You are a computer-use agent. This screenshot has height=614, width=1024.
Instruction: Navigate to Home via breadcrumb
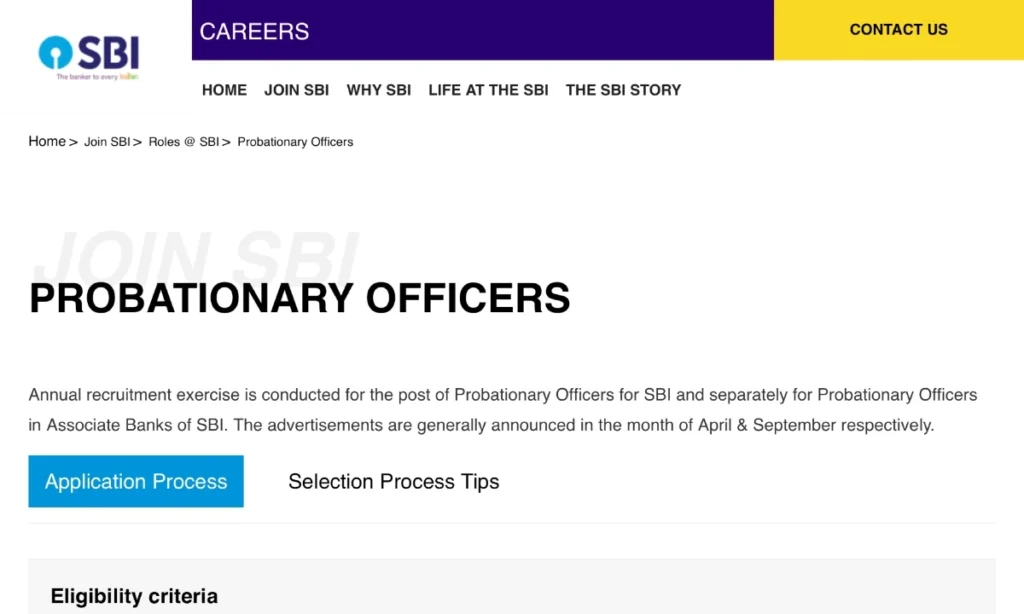46,141
